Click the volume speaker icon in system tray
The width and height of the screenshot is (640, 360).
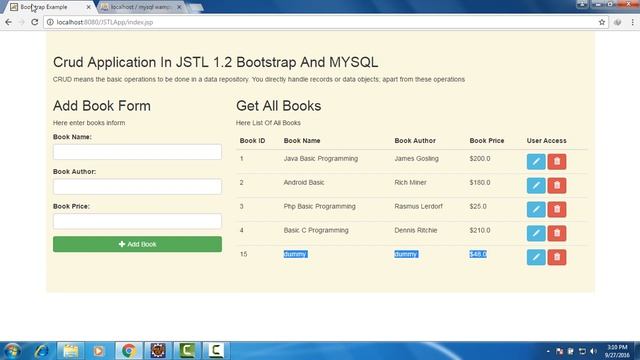593,351
